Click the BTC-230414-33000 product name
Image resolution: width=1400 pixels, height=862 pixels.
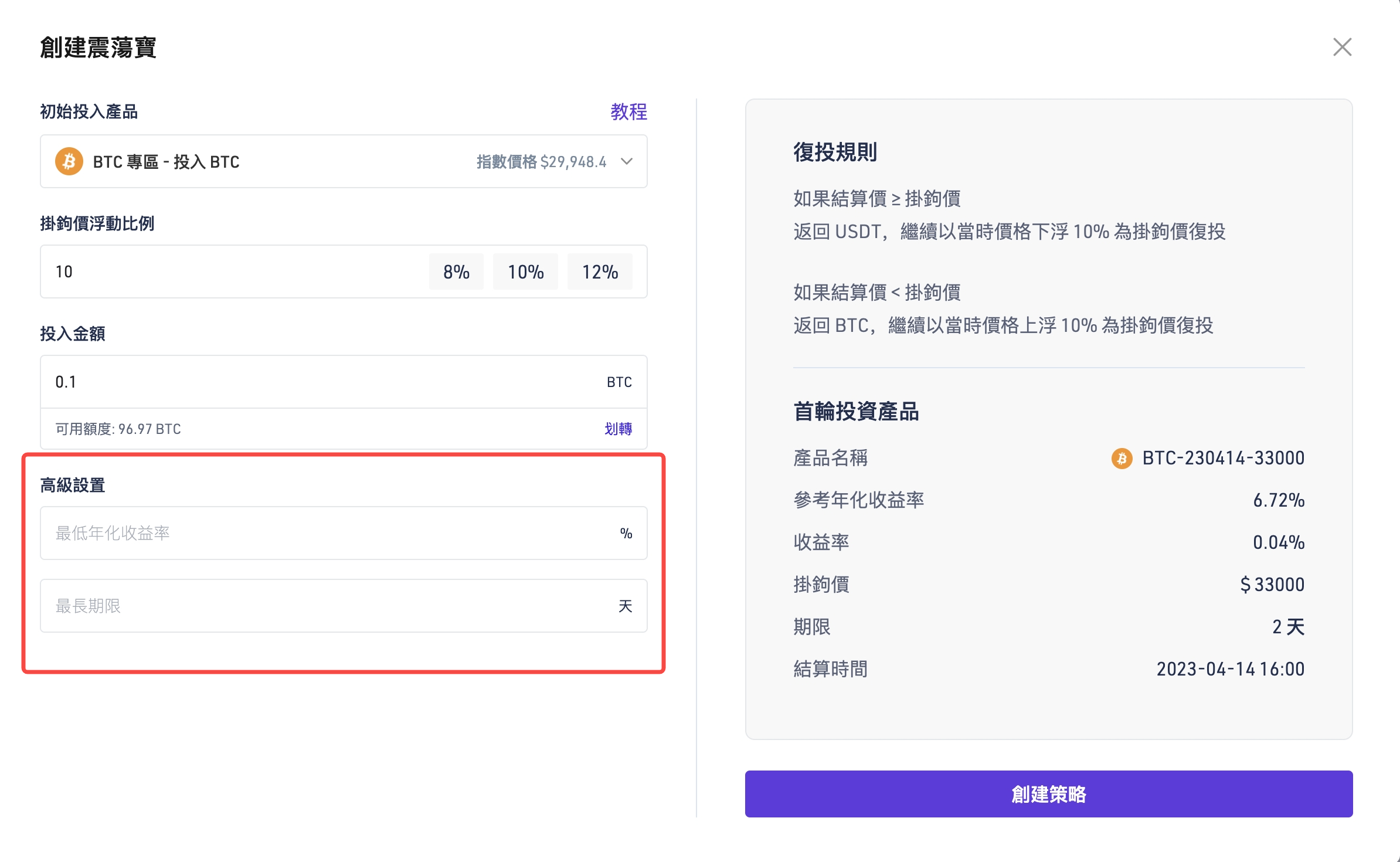(x=1223, y=458)
